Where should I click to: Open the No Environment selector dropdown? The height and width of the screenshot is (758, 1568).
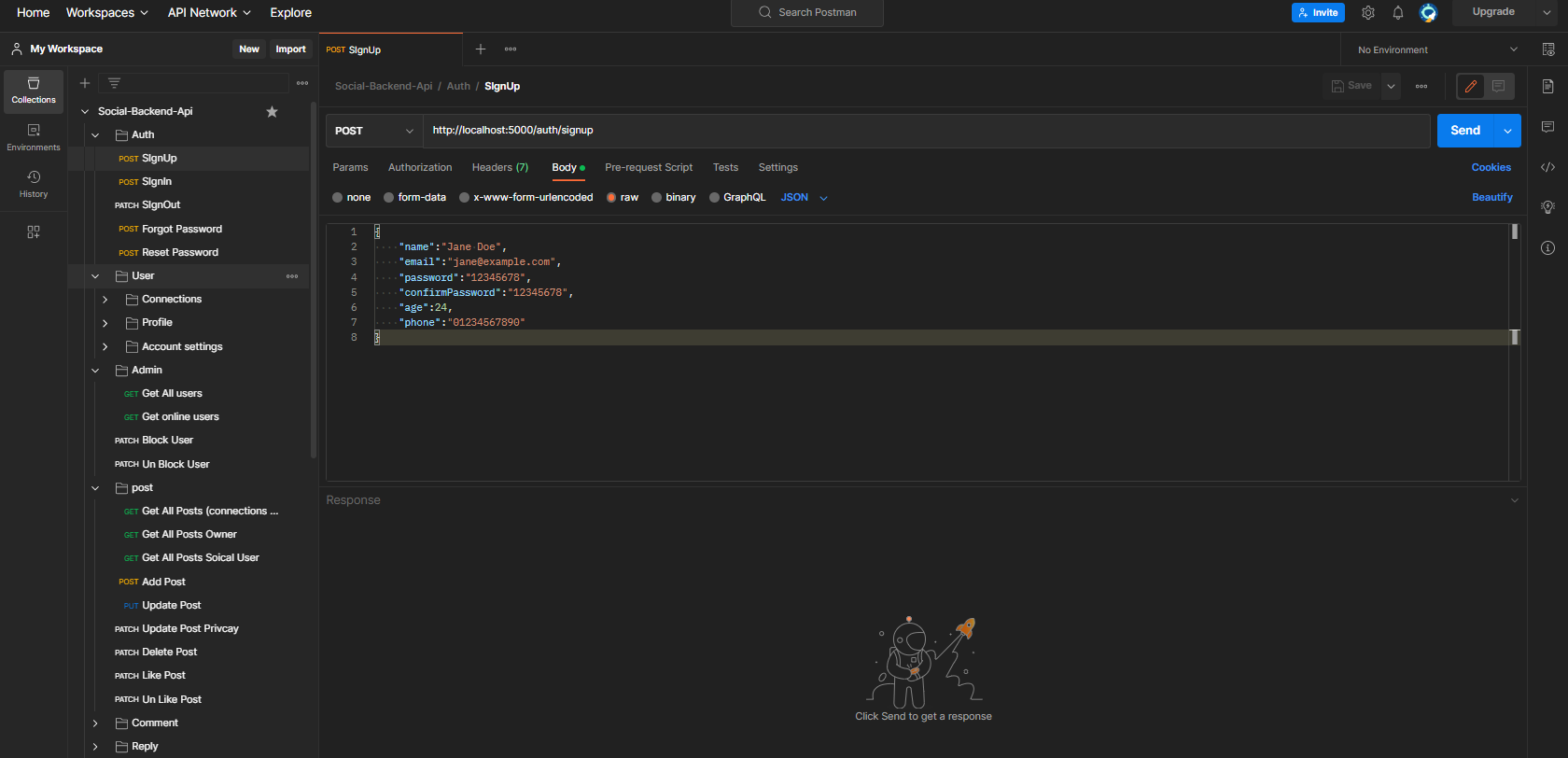1437,49
